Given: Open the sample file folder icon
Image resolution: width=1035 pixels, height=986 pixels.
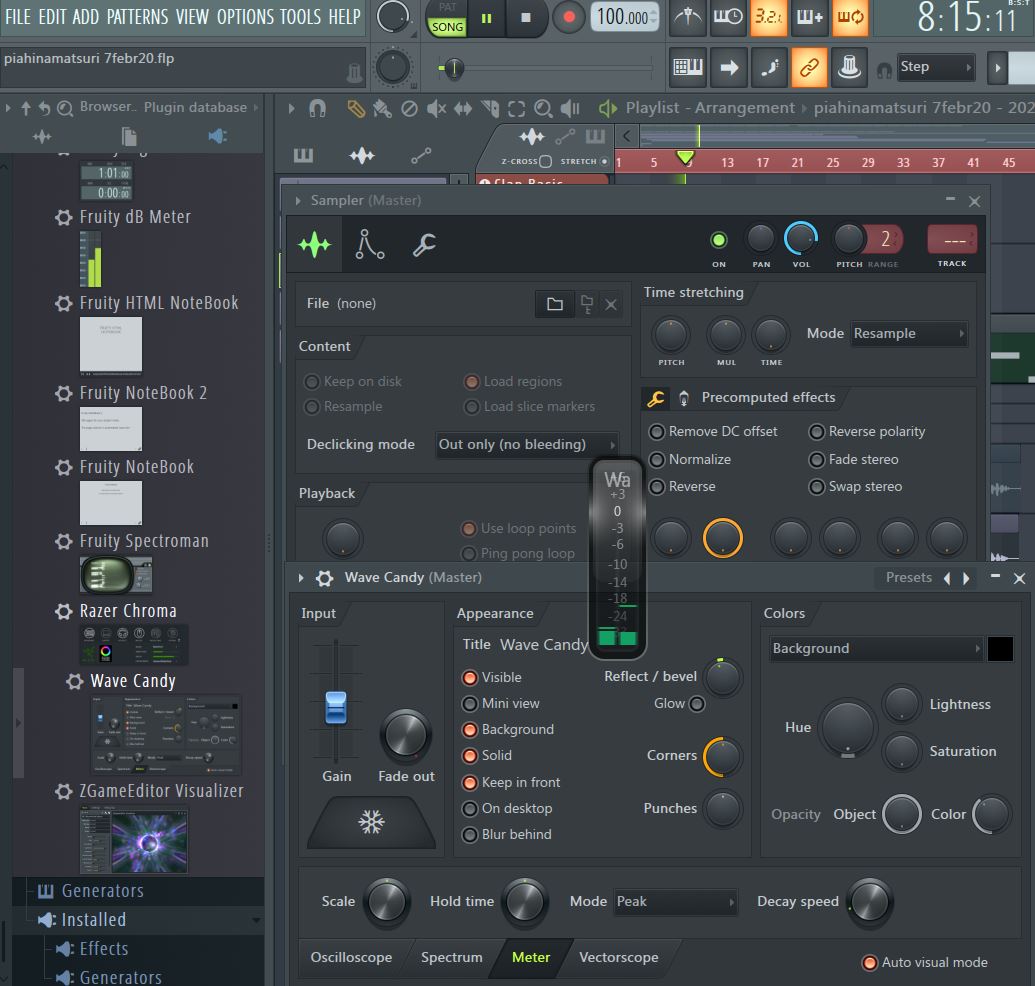Looking at the screenshot, I should click(554, 304).
